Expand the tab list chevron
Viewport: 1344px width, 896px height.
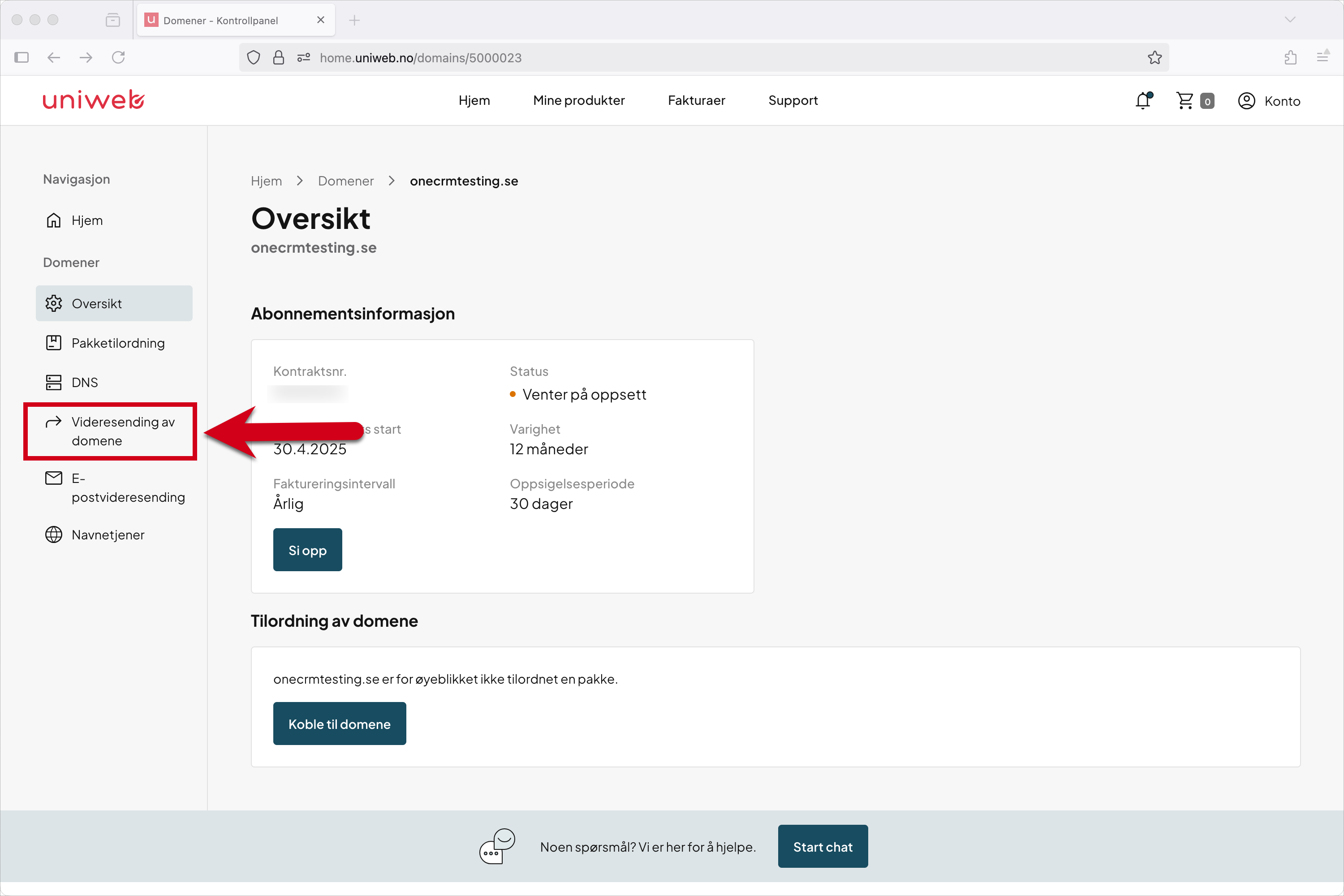pyautogui.click(x=1290, y=19)
